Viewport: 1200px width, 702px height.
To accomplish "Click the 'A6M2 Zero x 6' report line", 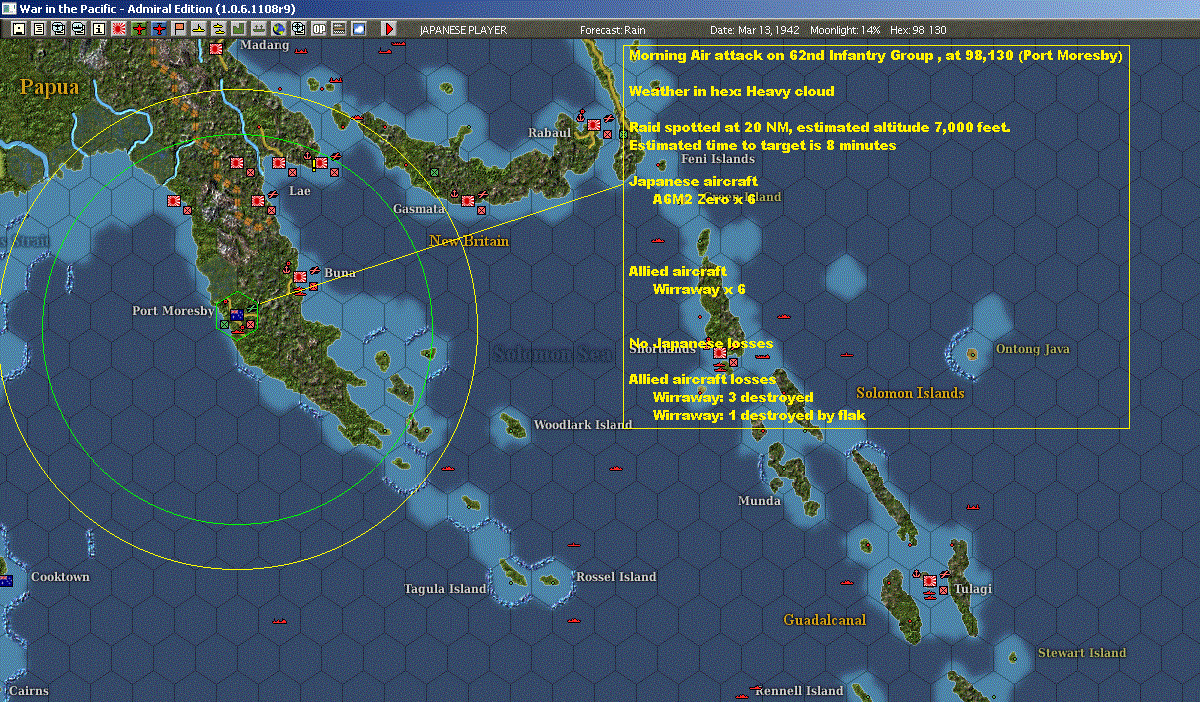I will pos(704,199).
